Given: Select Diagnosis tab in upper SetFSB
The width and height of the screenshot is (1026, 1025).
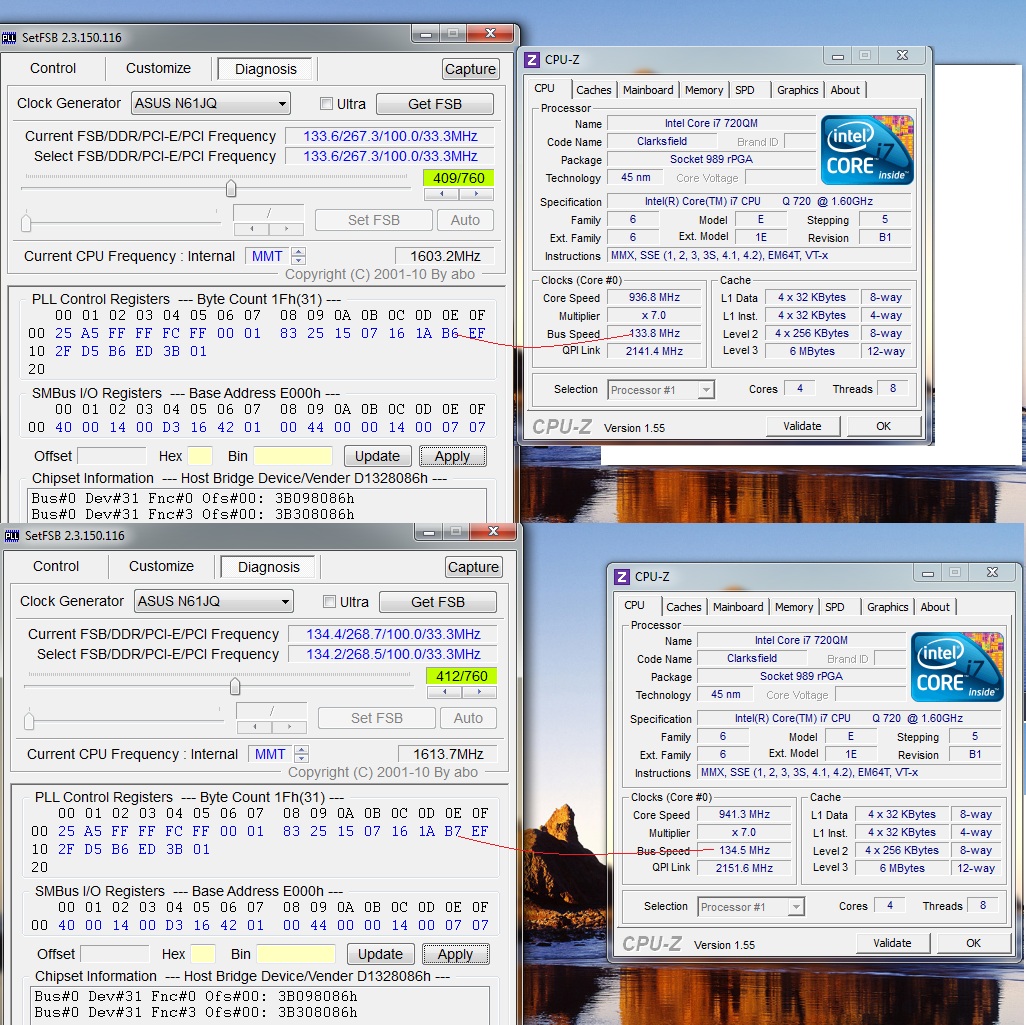Looking at the screenshot, I should (x=266, y=69).
